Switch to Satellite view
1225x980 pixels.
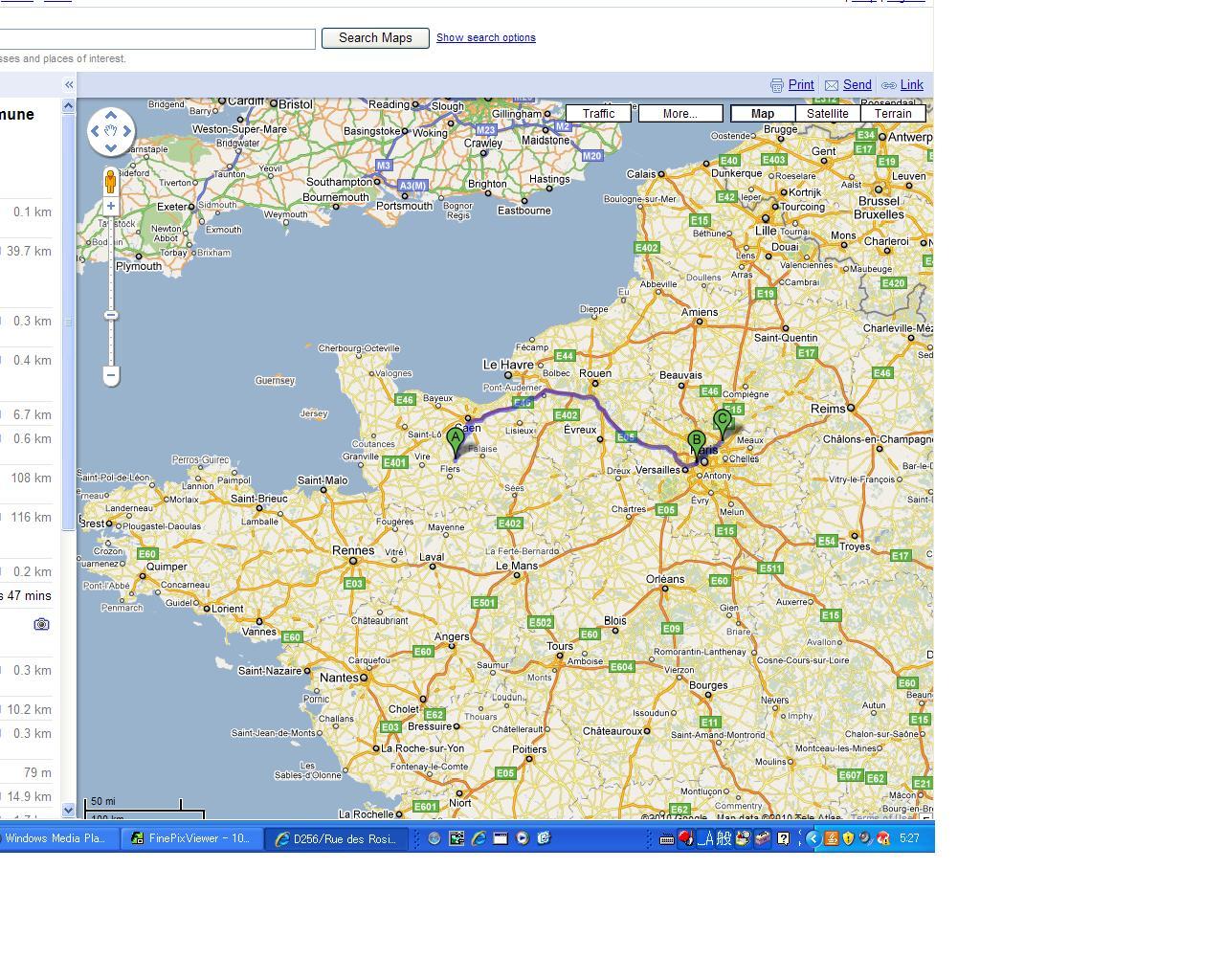[x=827, y=113]
